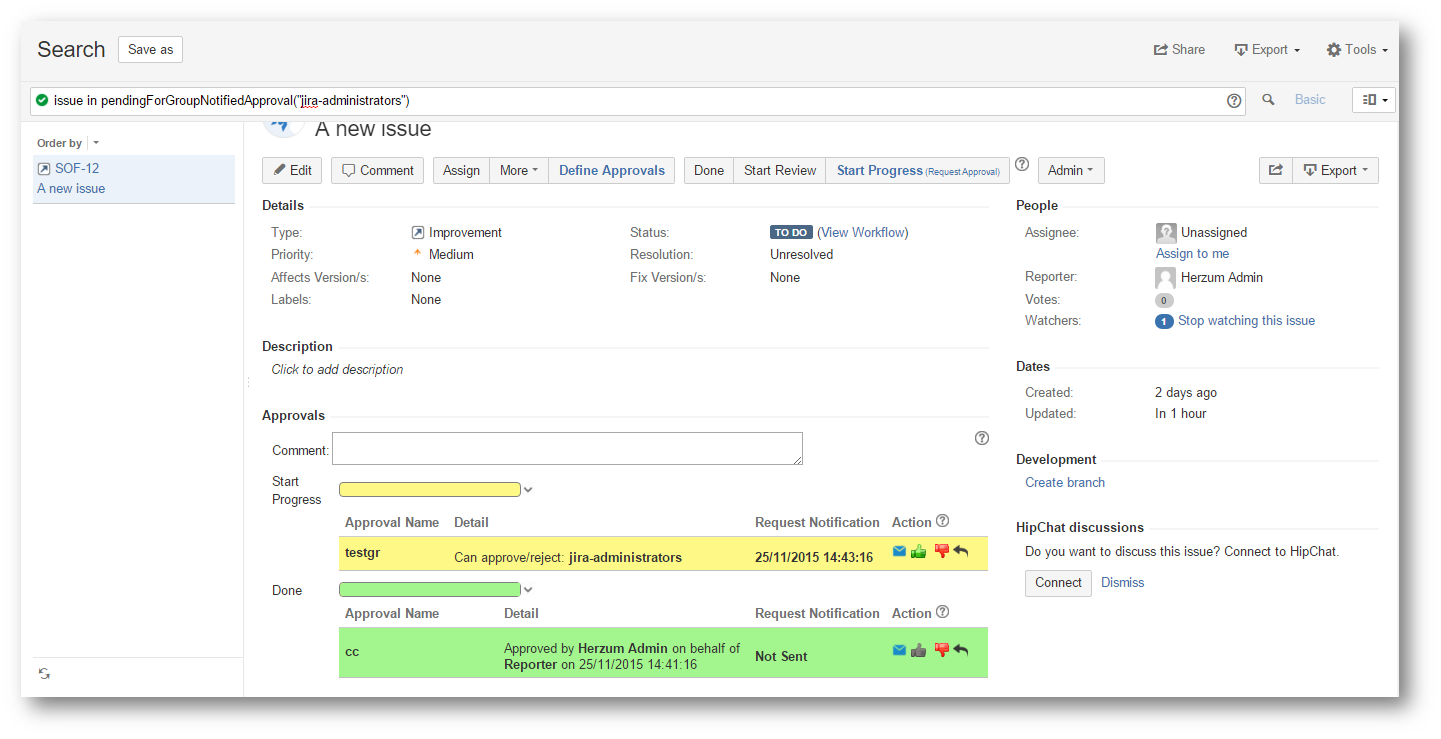Refresh the search results list
This screenshot has height=739, width=1441.
pos(44,674)
